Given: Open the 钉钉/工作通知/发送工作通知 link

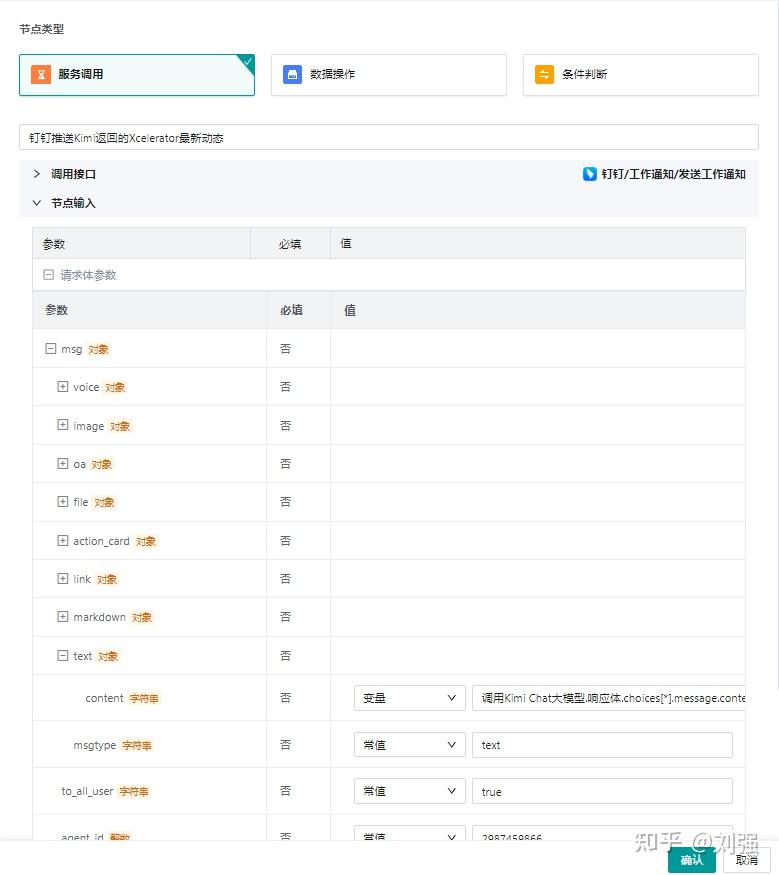Looking at the screenshot, I should point(670,173).
